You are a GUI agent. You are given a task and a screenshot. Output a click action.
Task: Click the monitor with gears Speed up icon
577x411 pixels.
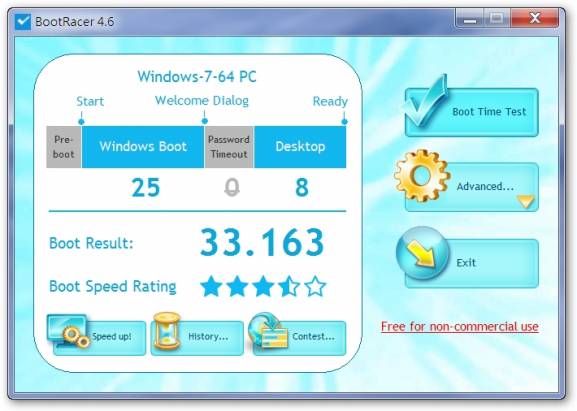tap(68, 331)
